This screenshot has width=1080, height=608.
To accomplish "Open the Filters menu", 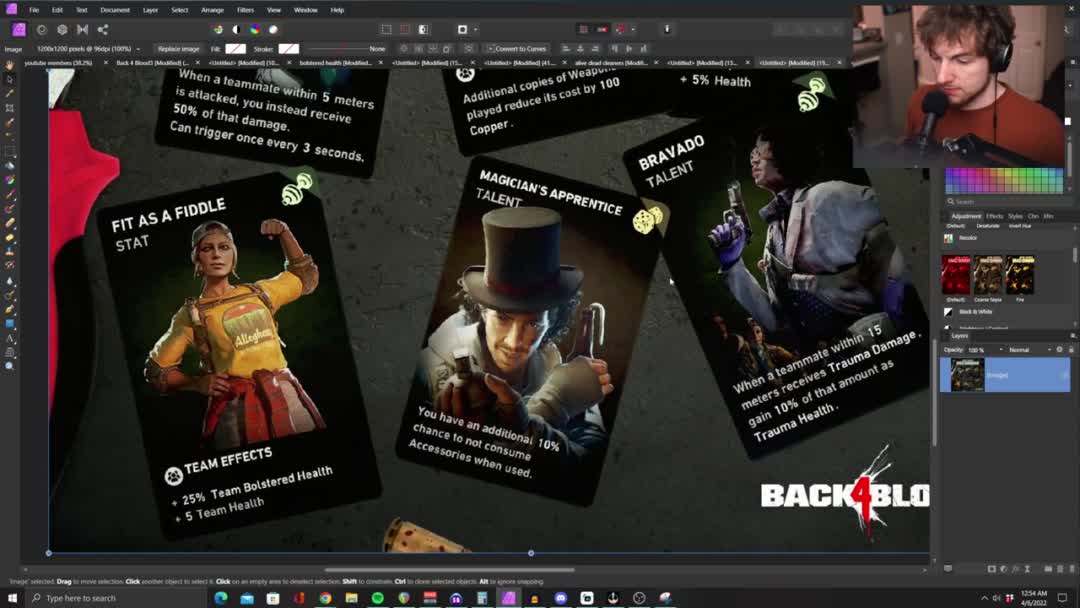I will pos(245,10).
